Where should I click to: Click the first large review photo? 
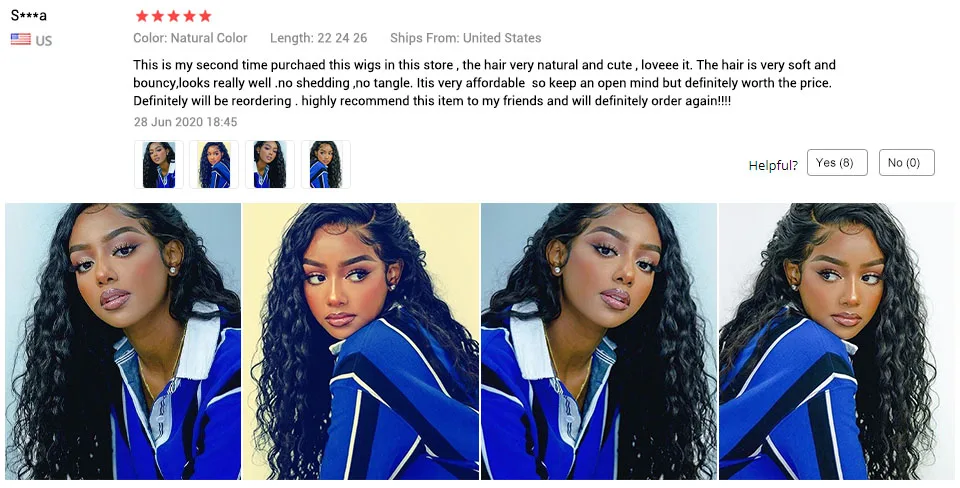123,341
